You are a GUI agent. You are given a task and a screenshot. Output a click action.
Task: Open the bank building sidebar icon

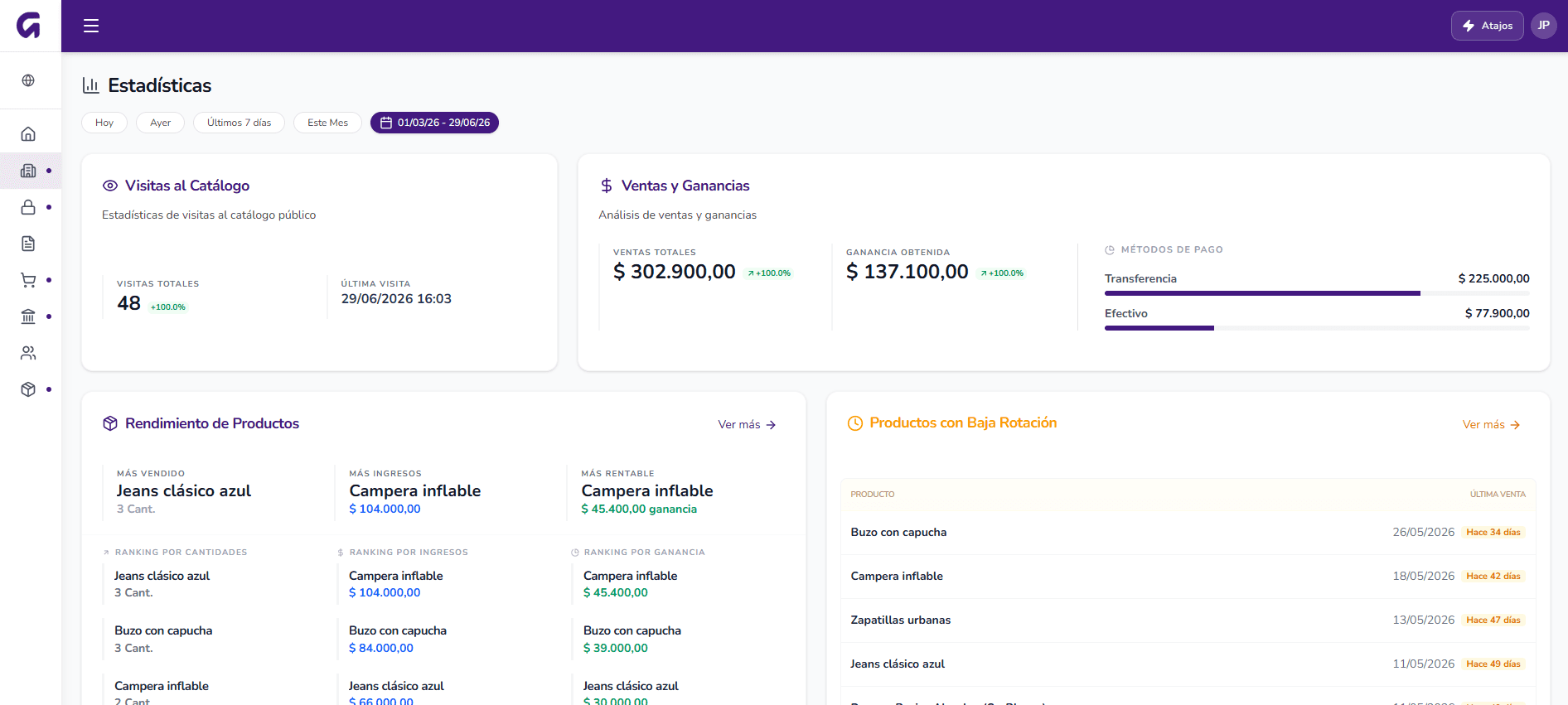28,316
